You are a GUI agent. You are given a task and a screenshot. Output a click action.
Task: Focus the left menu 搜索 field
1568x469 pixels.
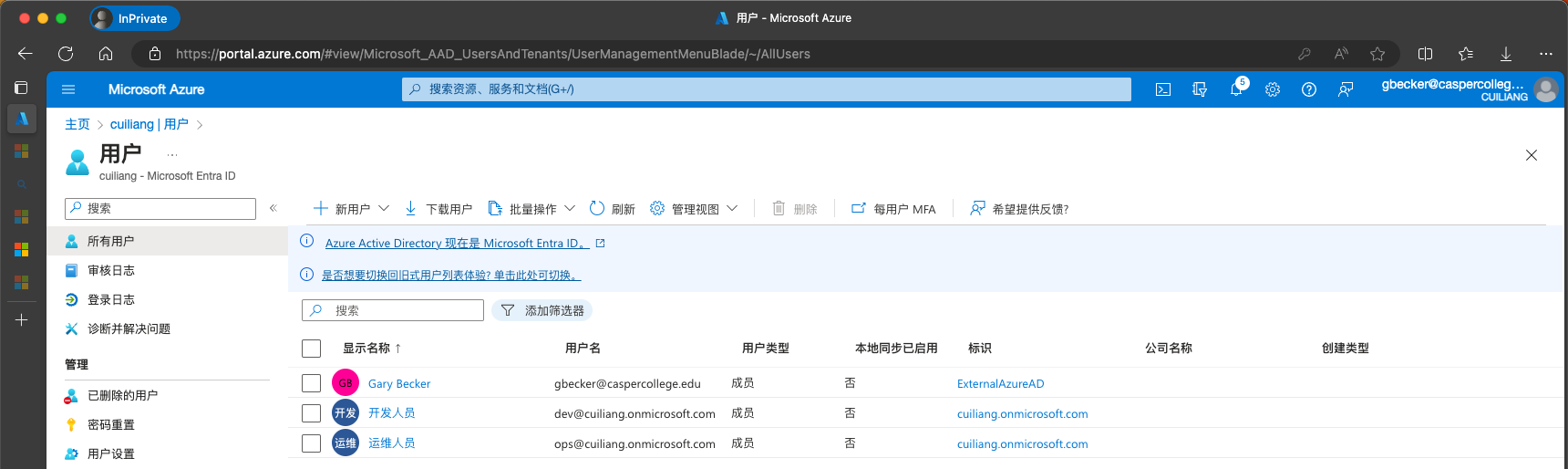click(160, 209)
